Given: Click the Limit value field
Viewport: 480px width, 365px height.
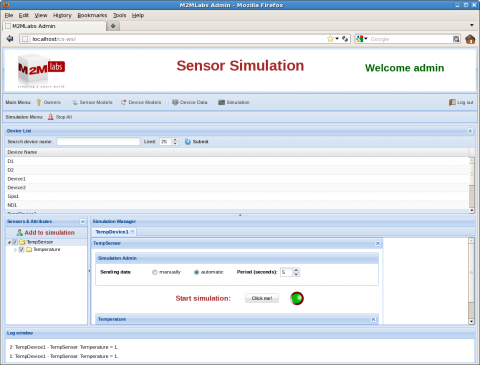Looking at the screenshot, I should point(165,142).
